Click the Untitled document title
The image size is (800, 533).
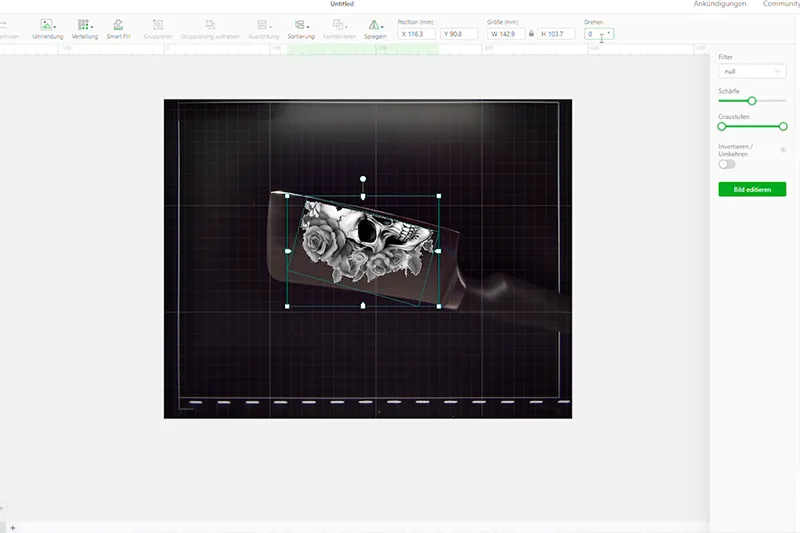pos(342,4)
